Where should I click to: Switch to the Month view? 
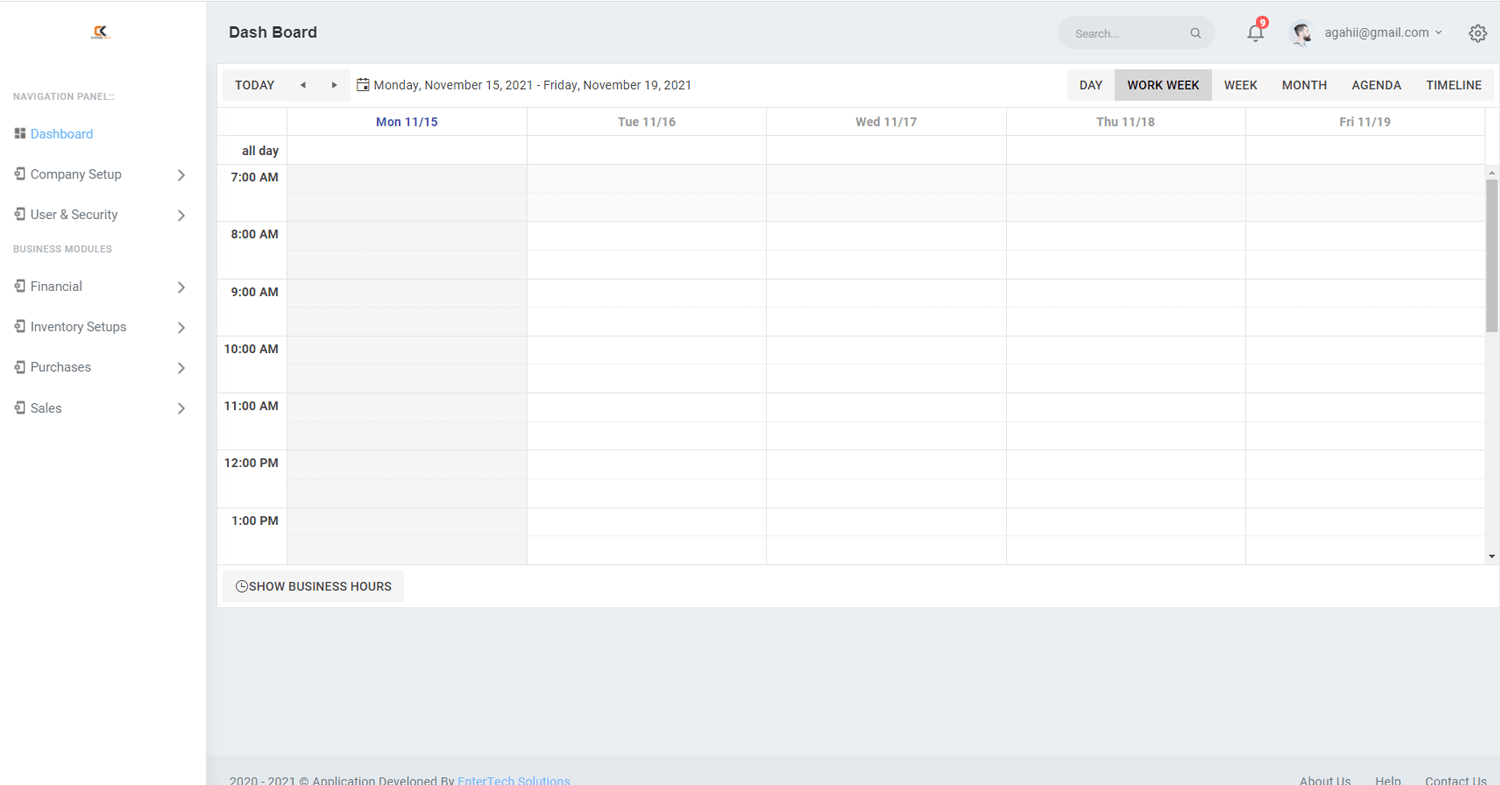pos(1304,85)
